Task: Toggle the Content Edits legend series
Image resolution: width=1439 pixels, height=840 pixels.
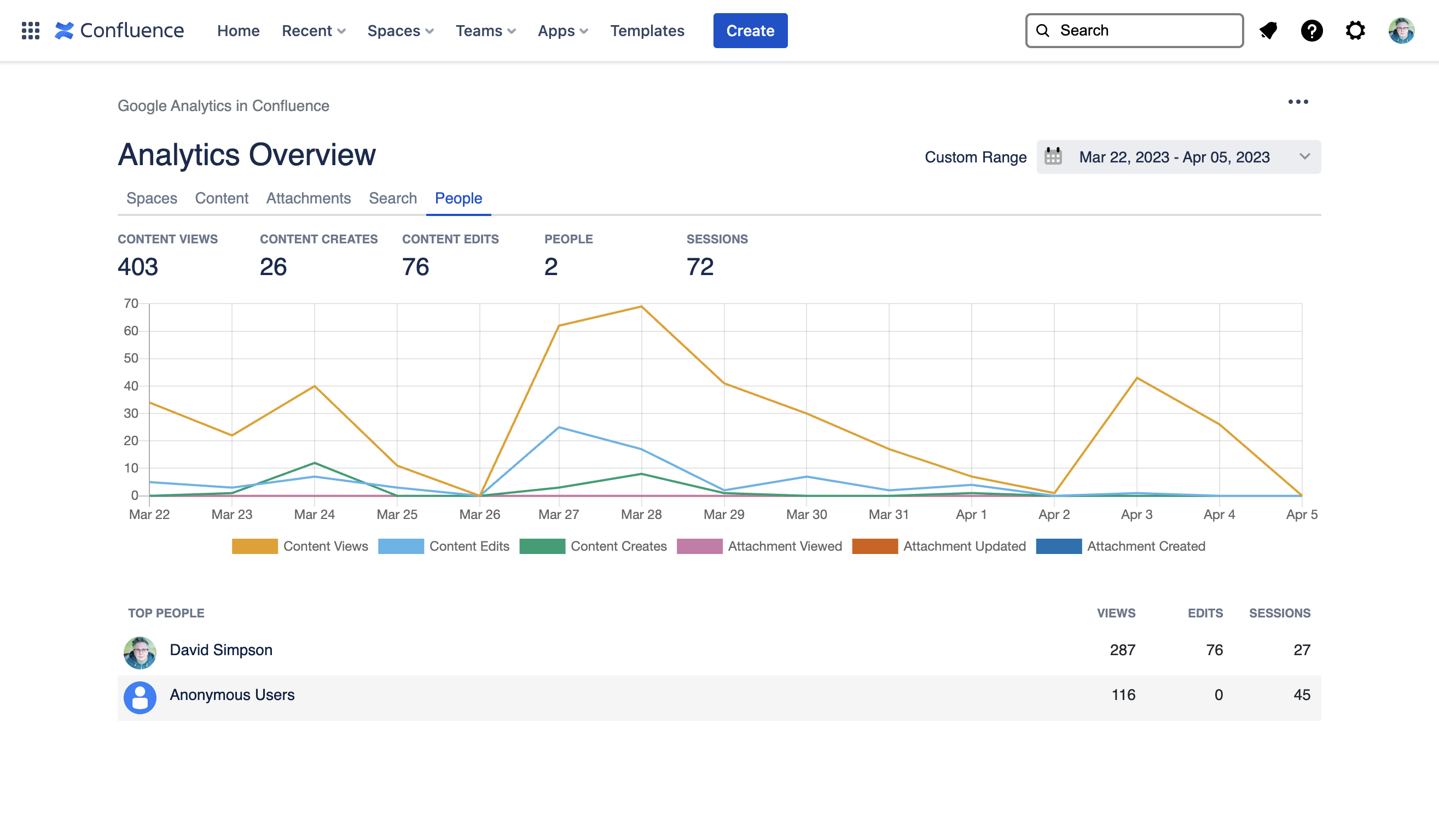Action: point(401,546)
